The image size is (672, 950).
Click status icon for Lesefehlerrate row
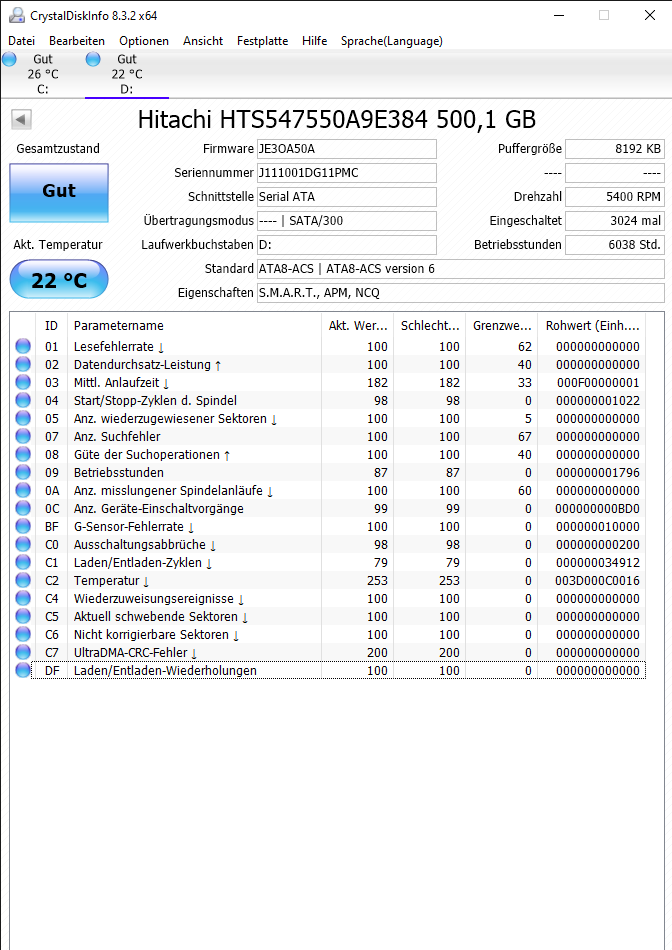23,347
